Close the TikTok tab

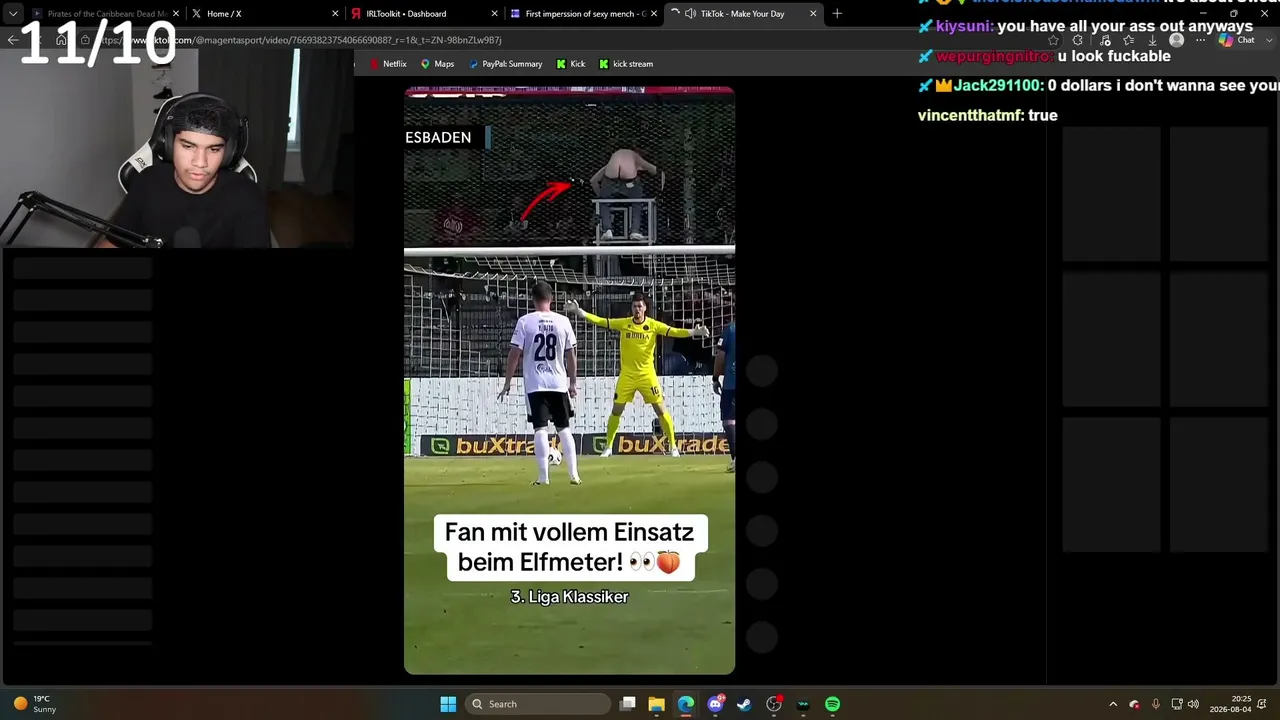pos(813,14)
